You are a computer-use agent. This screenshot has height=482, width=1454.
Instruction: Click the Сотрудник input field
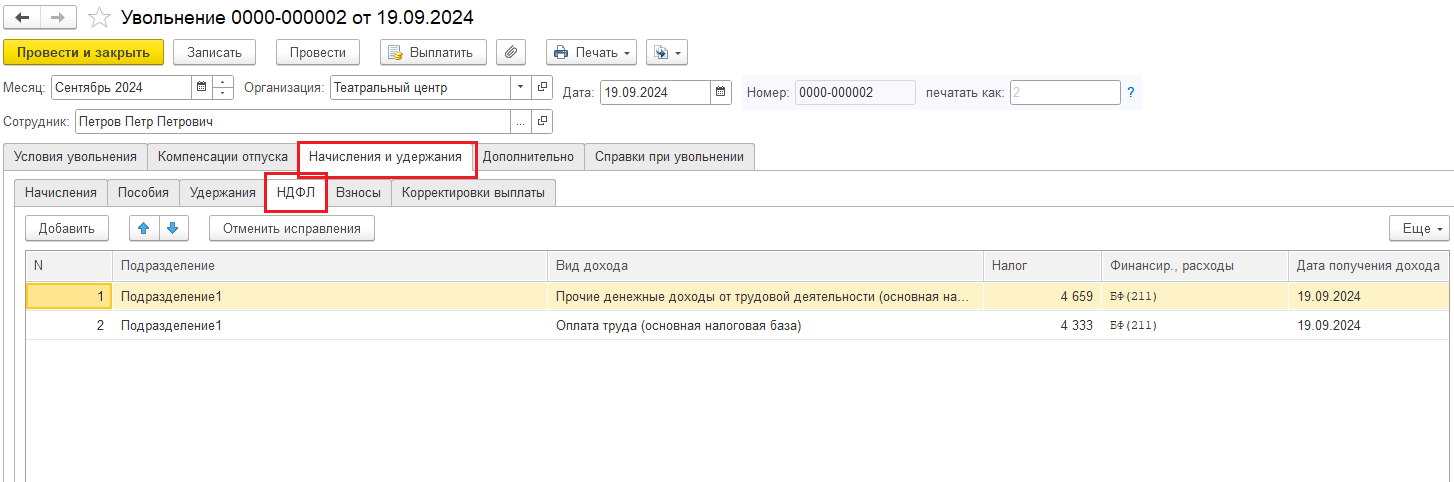coord(292,122)
